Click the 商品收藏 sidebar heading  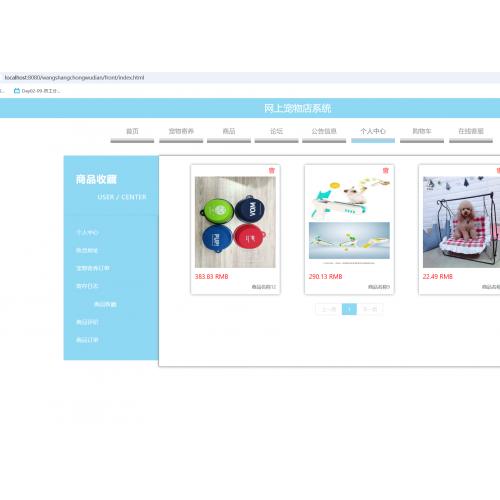click(96, 179)
